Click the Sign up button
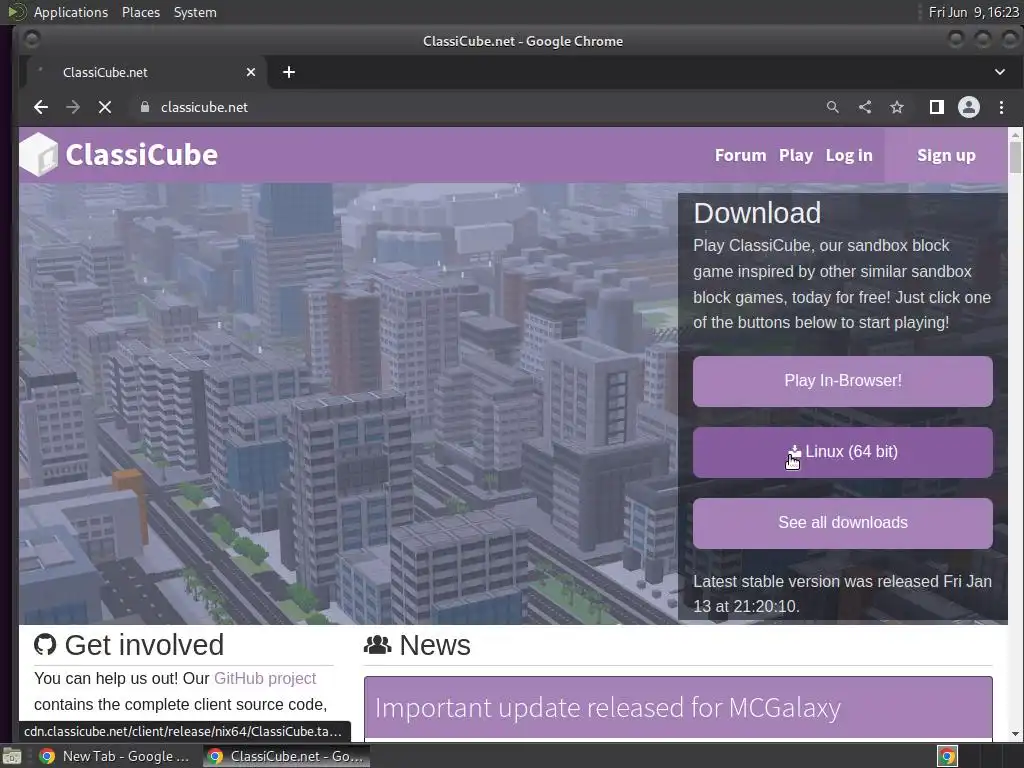 (946, 155)
